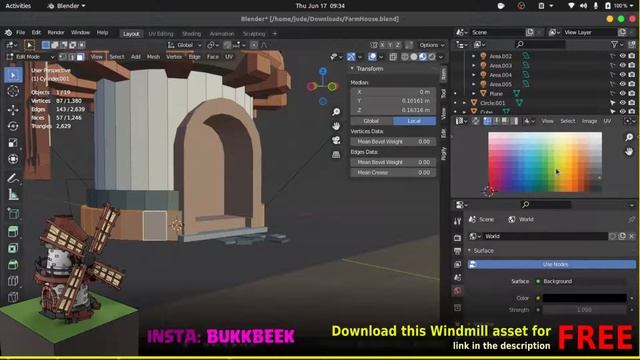Screen dimensions: 640x360
Task: Add a new workspace tab
Action: (x=275, y=33)
